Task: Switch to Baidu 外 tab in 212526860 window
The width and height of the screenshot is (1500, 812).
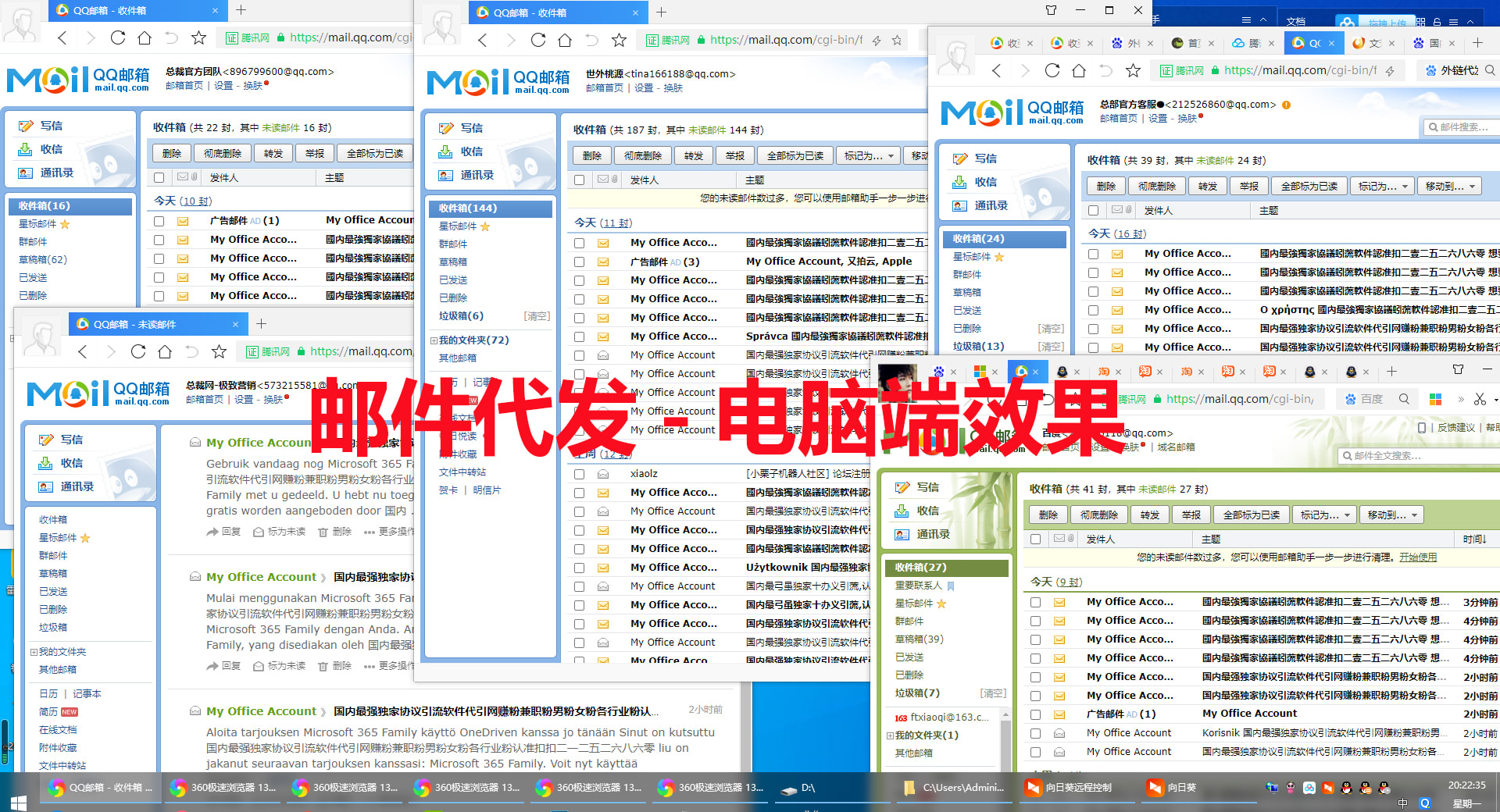Action: (1130, 43)
